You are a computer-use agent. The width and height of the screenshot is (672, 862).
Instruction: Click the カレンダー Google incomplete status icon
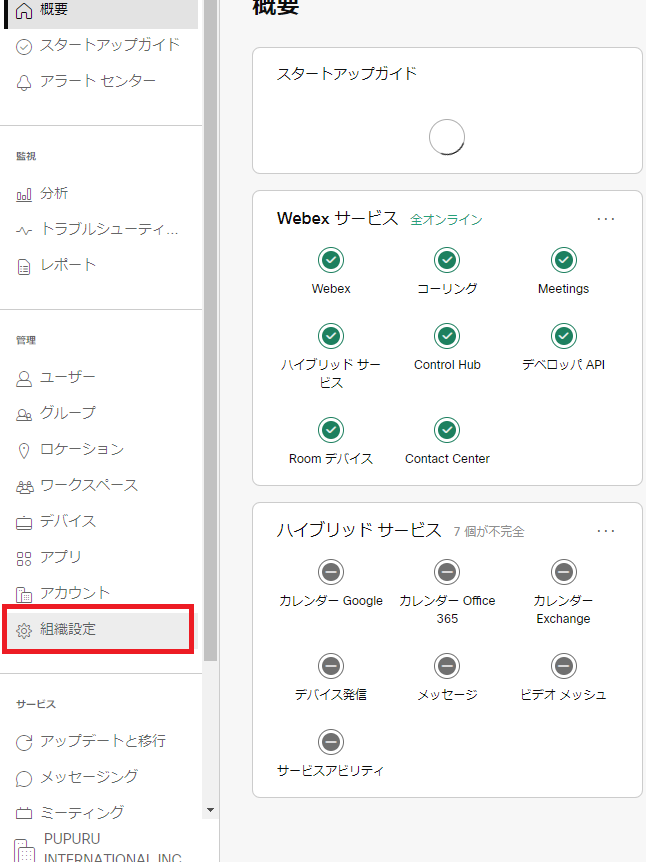pyautogui.click(x=331, y=572)
